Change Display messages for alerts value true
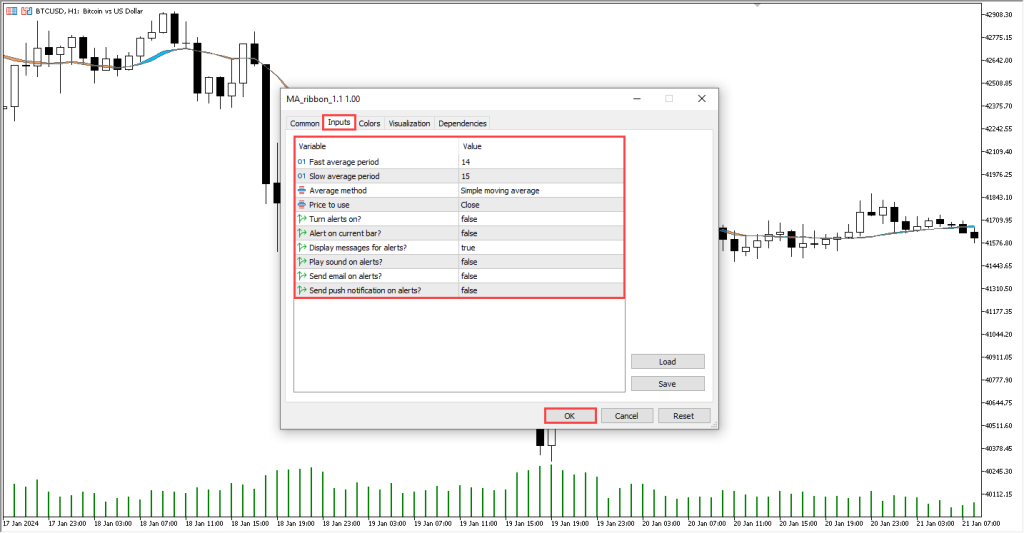 [x=541, y=248]
